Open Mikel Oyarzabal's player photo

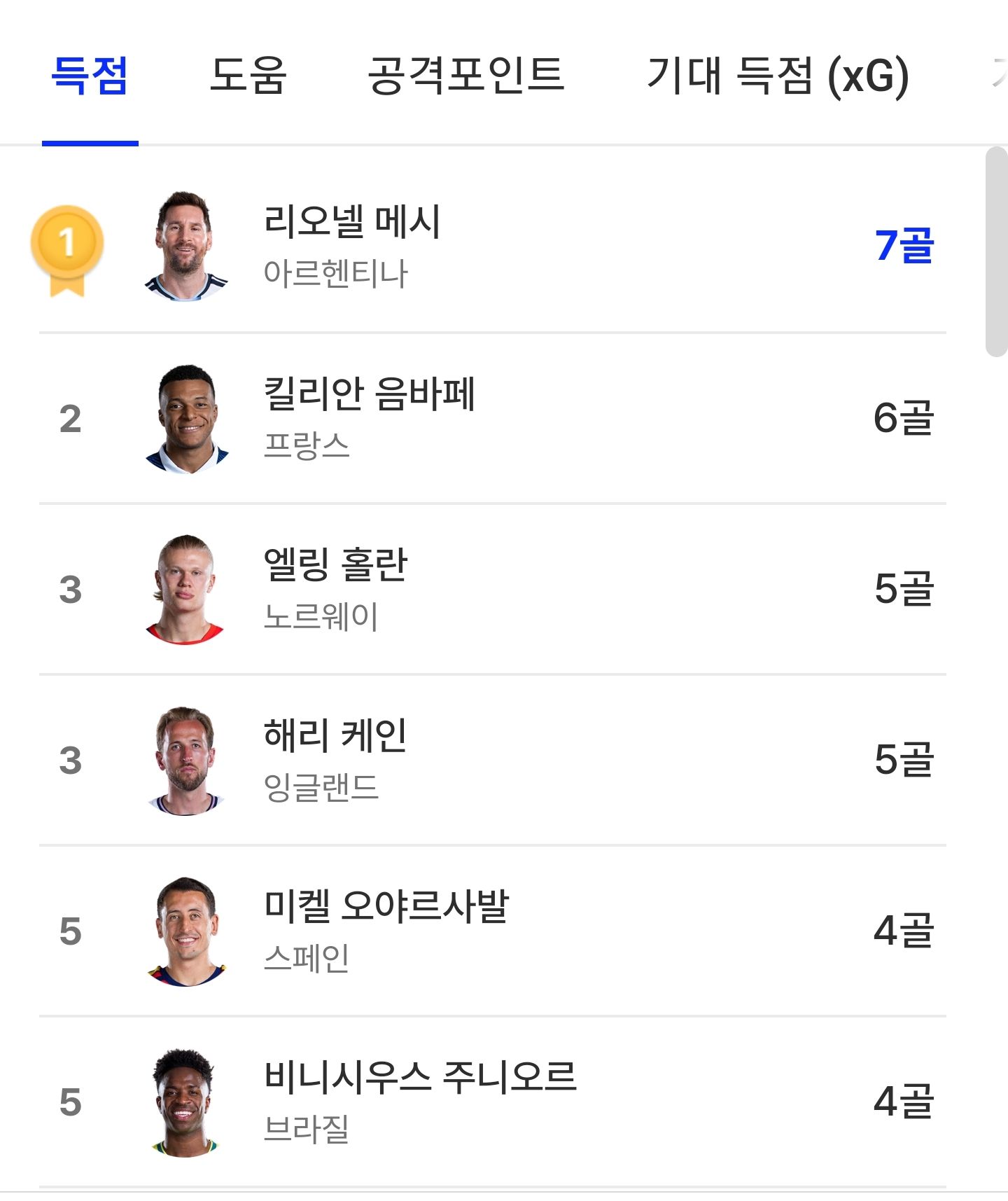pos(186,931)
